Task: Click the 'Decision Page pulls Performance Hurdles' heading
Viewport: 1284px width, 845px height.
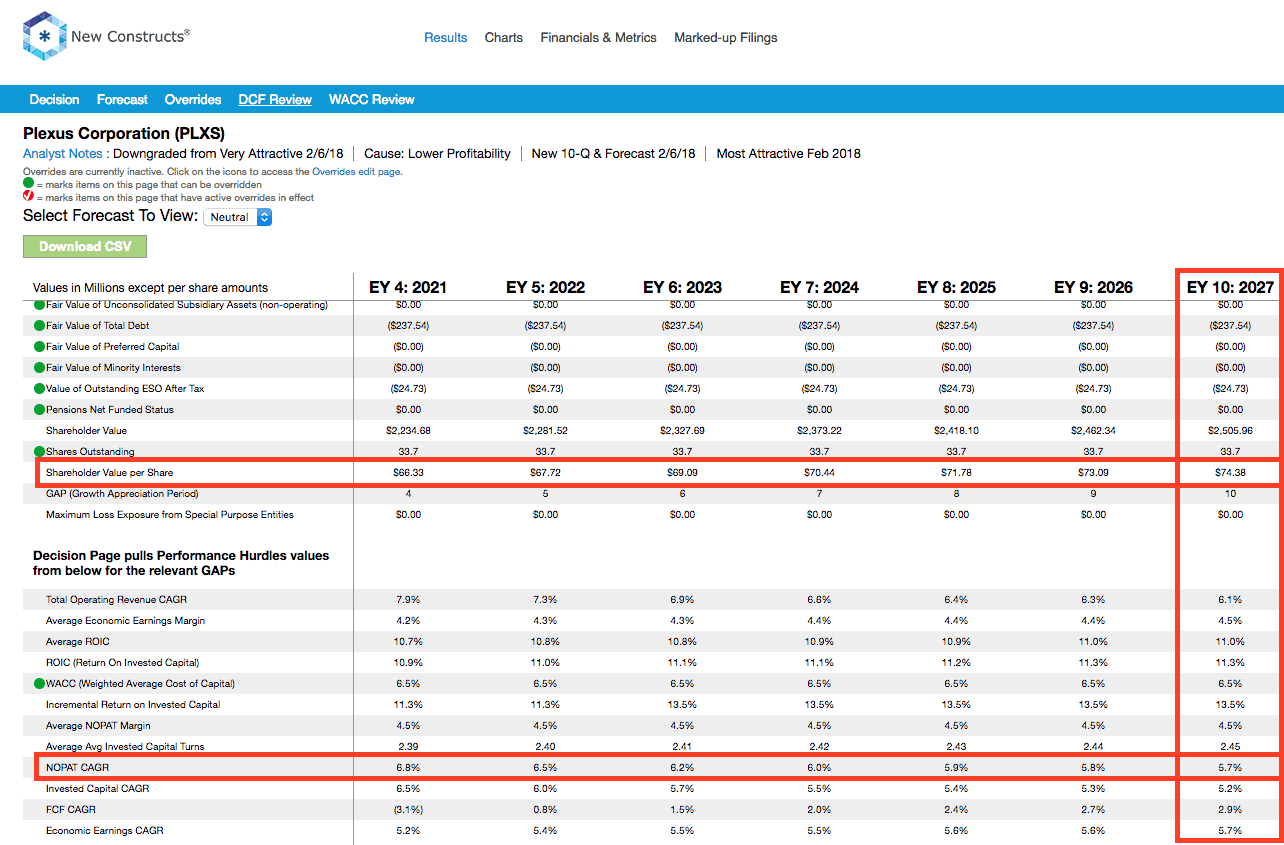Action: click(x=181, y=563)
